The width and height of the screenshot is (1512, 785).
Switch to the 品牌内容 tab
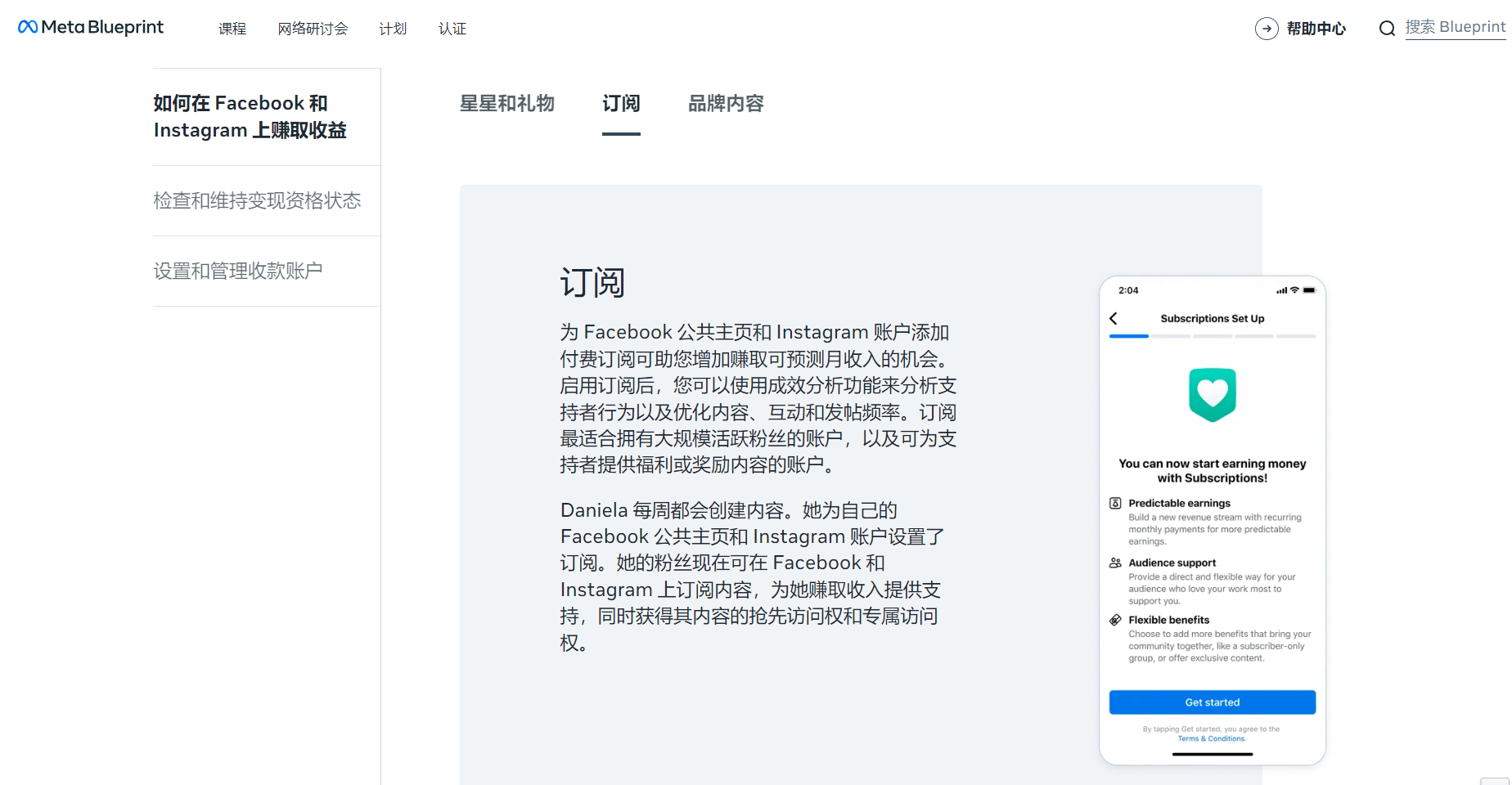click(x=725, y=104)
